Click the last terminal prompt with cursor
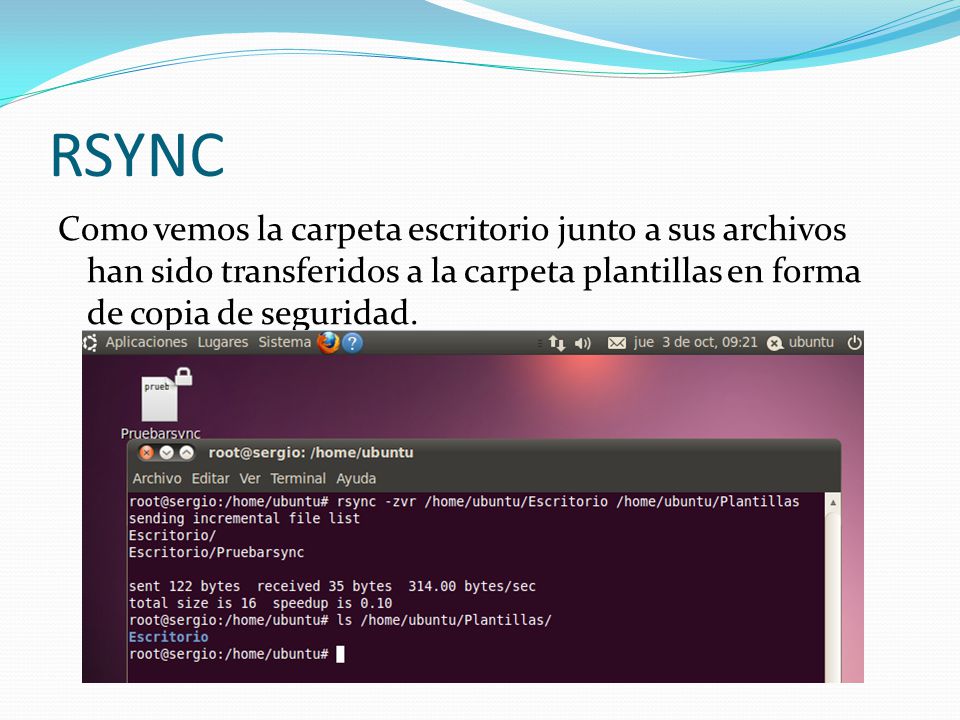Viewport: 960px width, 720px height. pos(236,654)
